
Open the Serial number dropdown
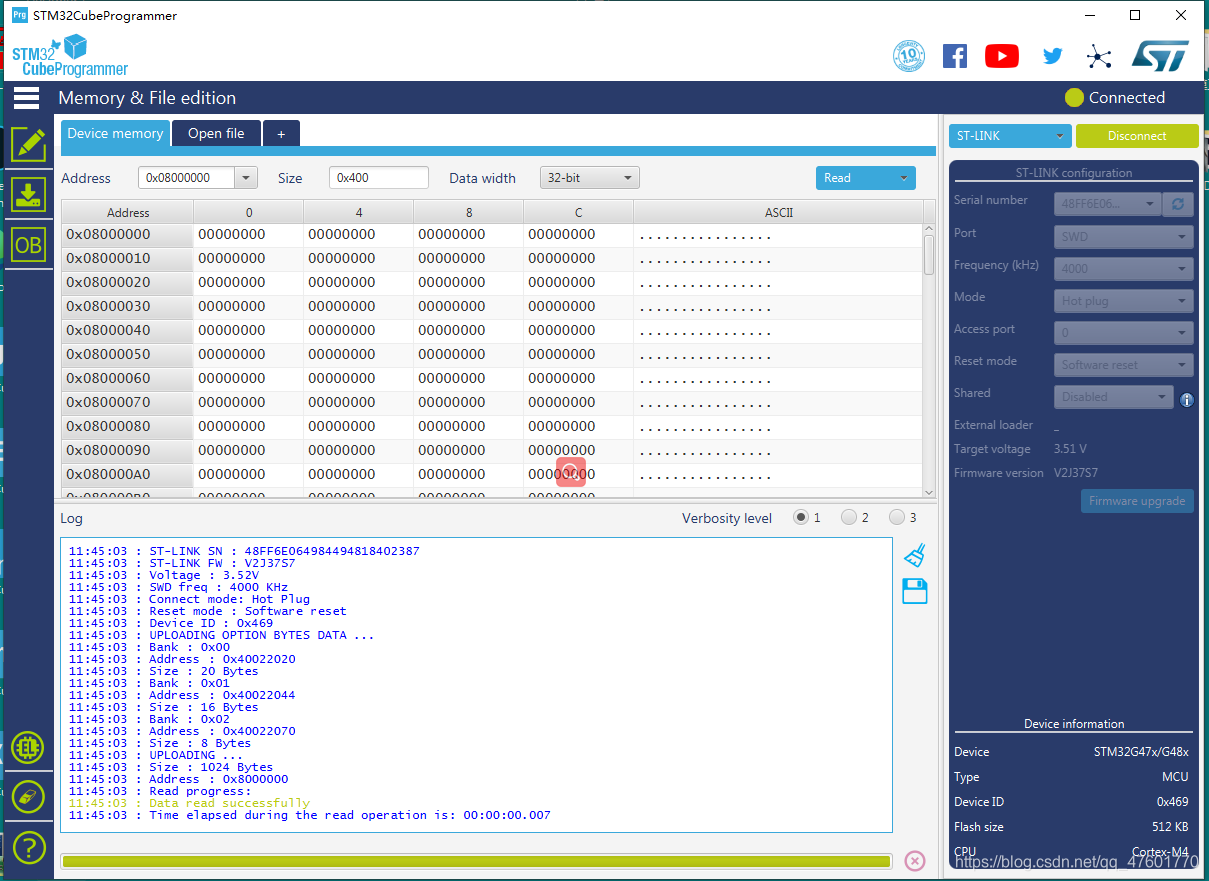click(x=1107, y=204)
